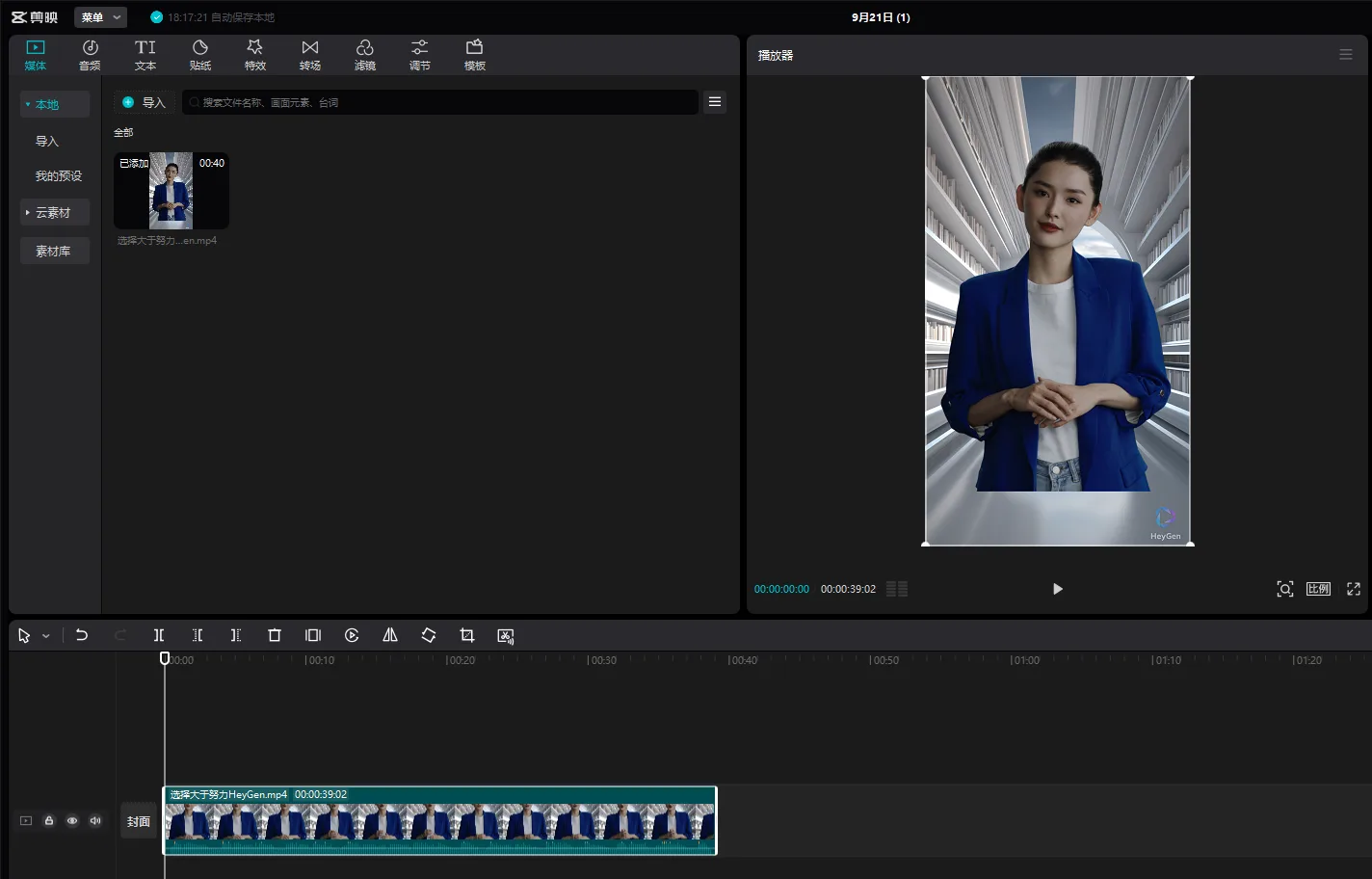Rotate the selected clip
This screenshot has height=879, width=1372.
click(429, 635)
